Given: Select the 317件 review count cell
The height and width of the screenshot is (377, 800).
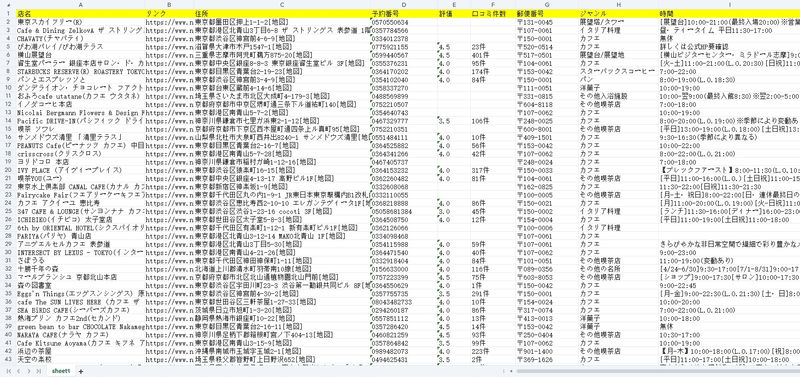Looking at the screenshot, I should click(x=493, y=170).
